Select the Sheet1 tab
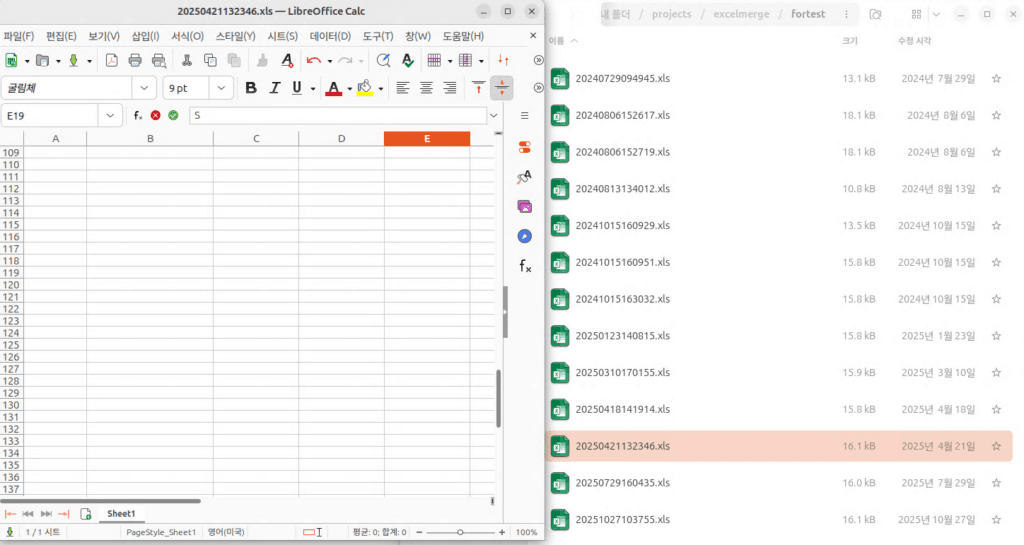The image size is (1024, 545). [120, 513]
